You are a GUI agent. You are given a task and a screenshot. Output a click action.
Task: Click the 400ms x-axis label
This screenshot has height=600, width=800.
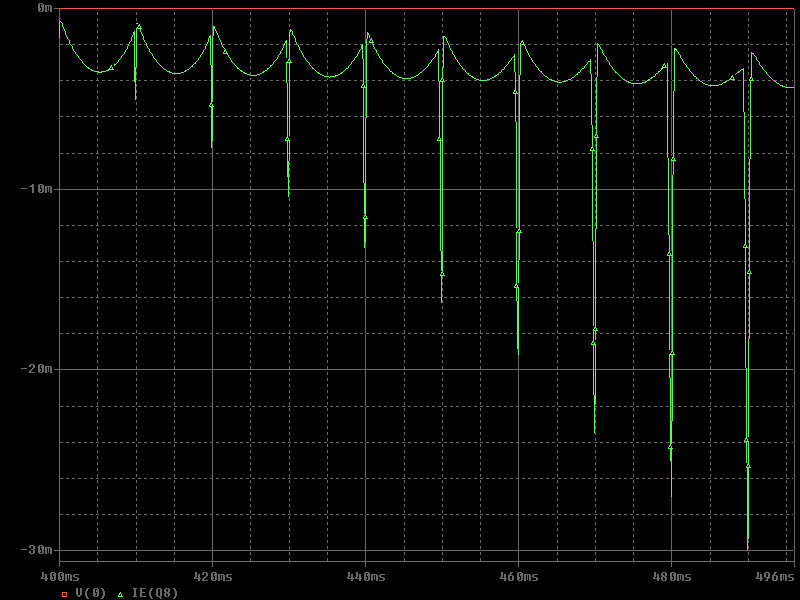point(60,577)
